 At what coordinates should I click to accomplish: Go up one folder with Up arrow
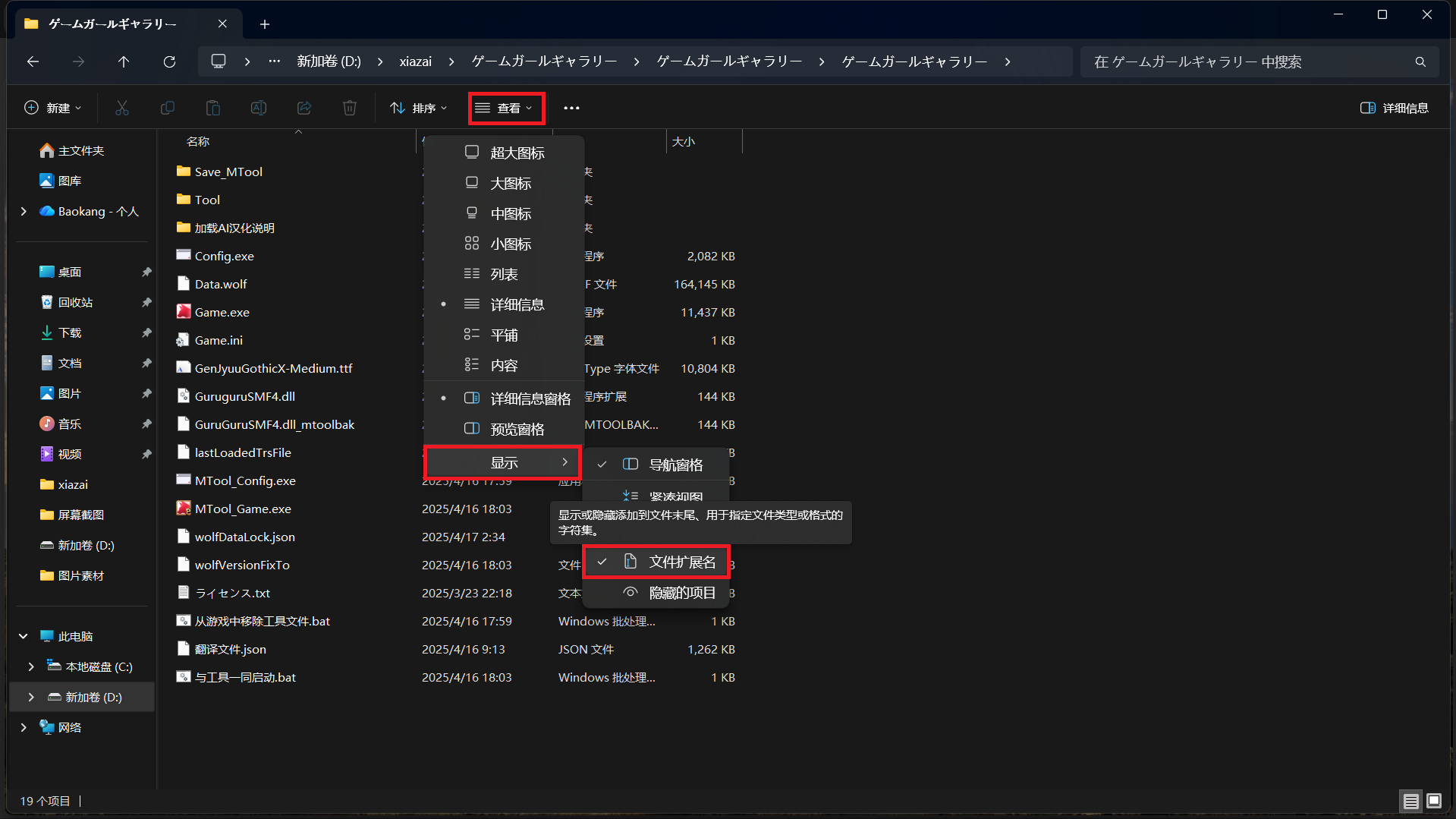click(x=124, y=61)
